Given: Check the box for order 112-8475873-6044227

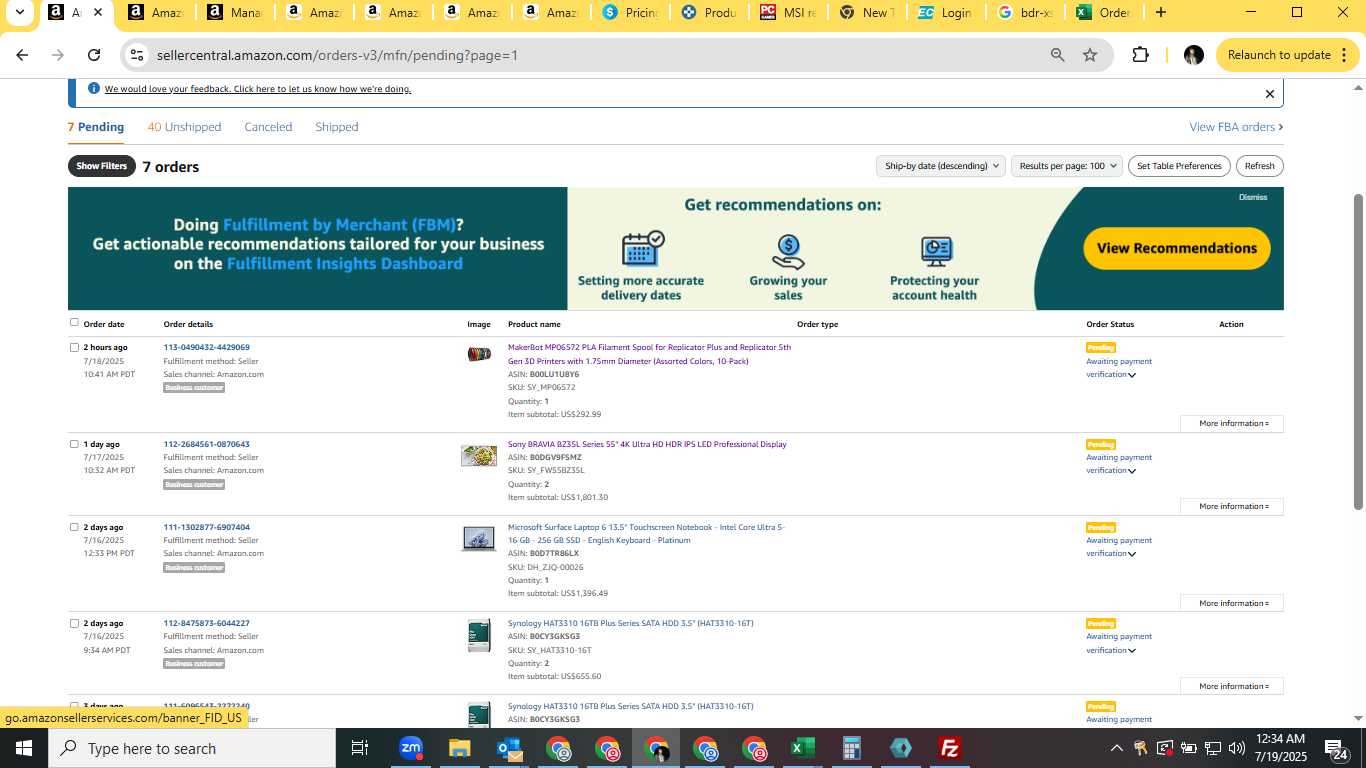Looking at the screenshot, I should tap(74, 623).
